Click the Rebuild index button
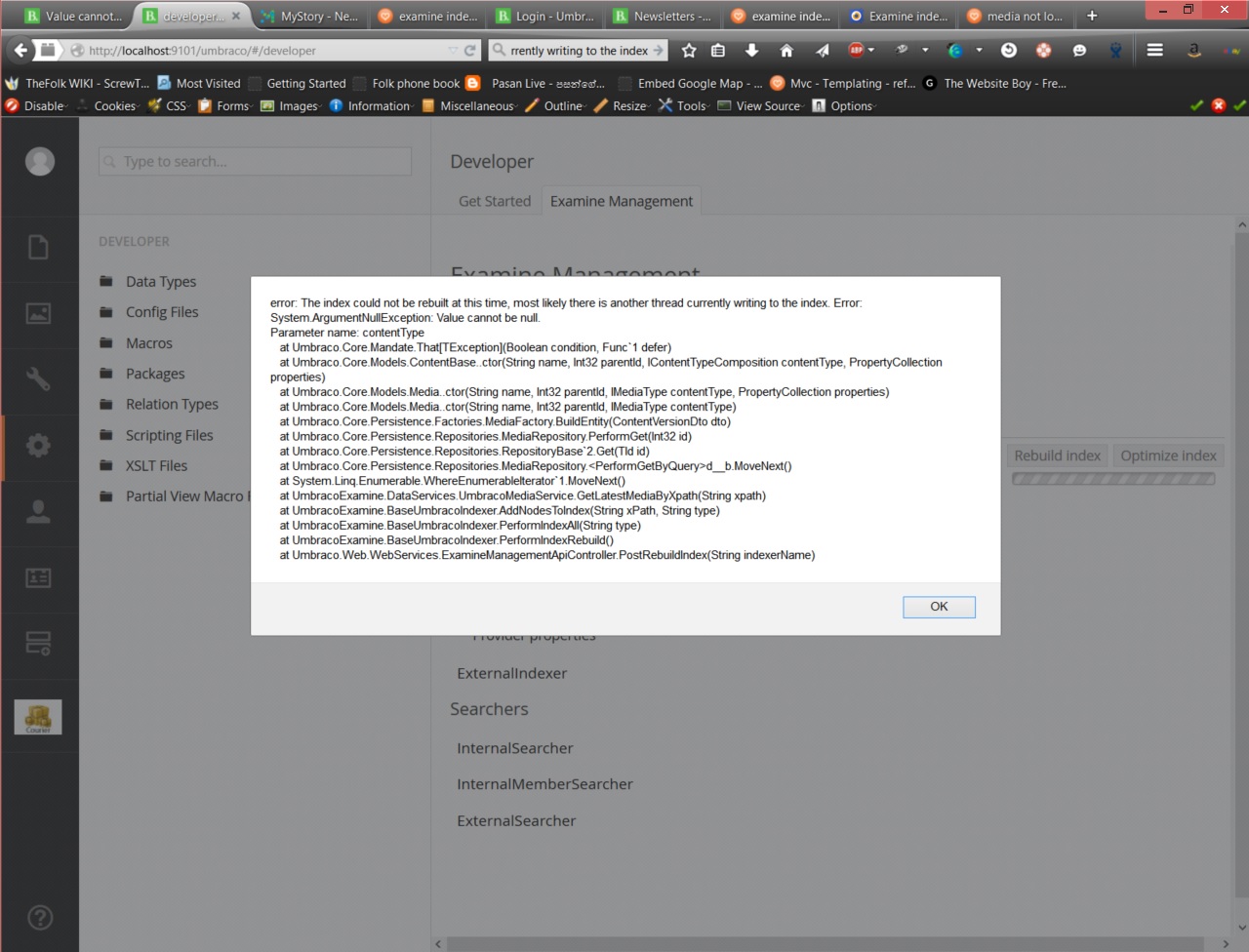Screen dimensions: 1249x952 [1057, 456]
